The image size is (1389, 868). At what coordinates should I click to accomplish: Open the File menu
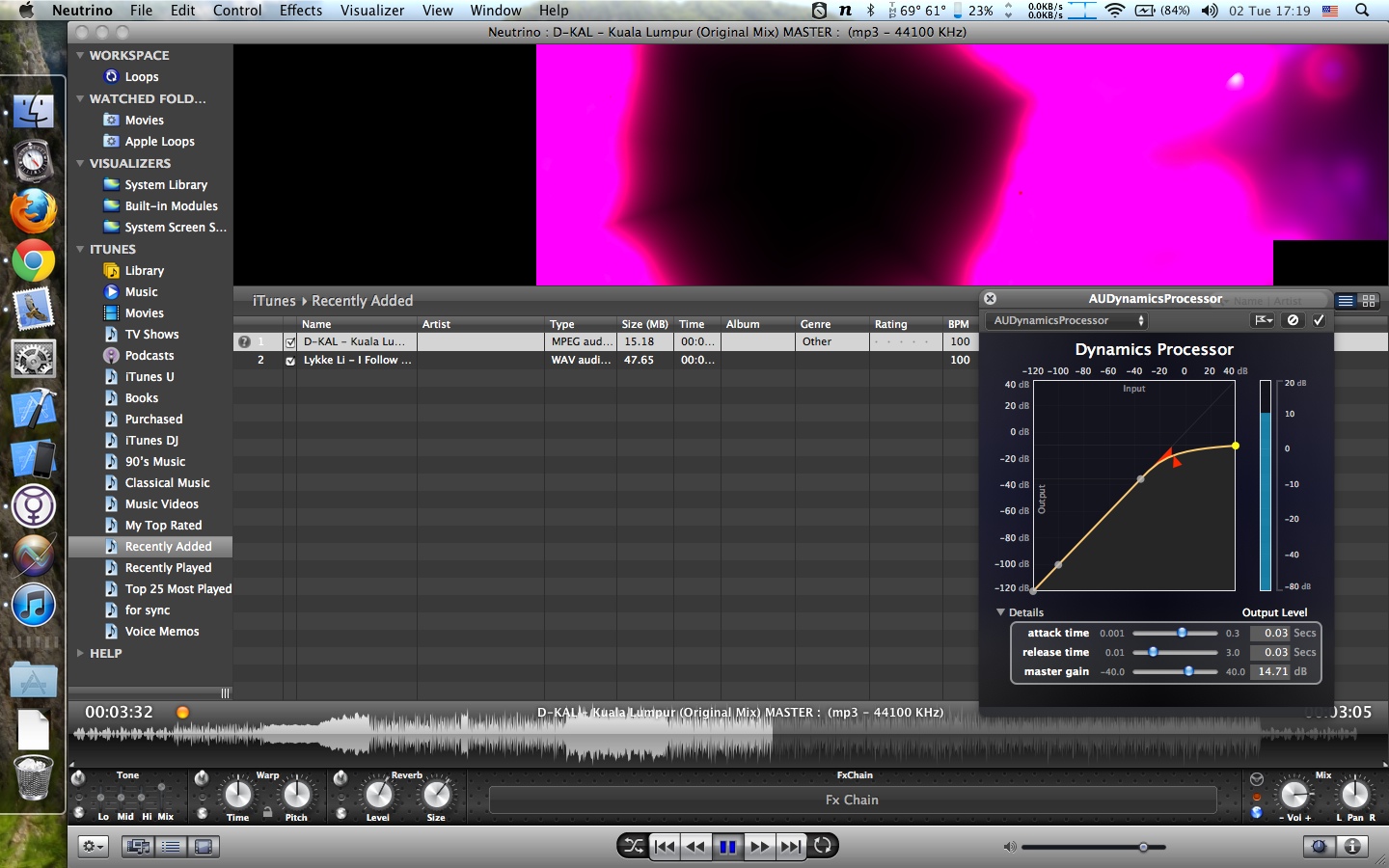click(141, 11)
